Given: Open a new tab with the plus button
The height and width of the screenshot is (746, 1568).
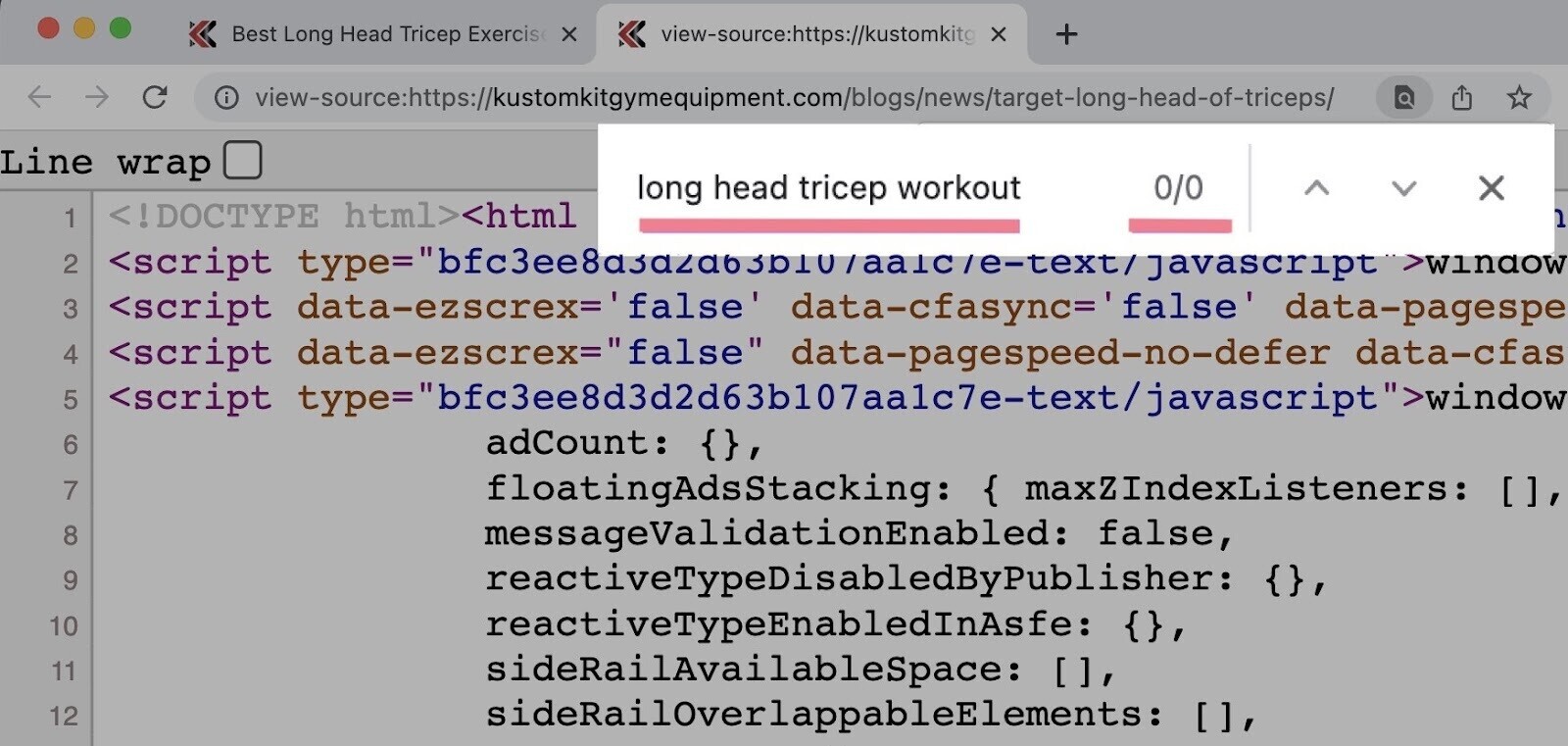Looking at the screenshot, I should [1066, 34].
